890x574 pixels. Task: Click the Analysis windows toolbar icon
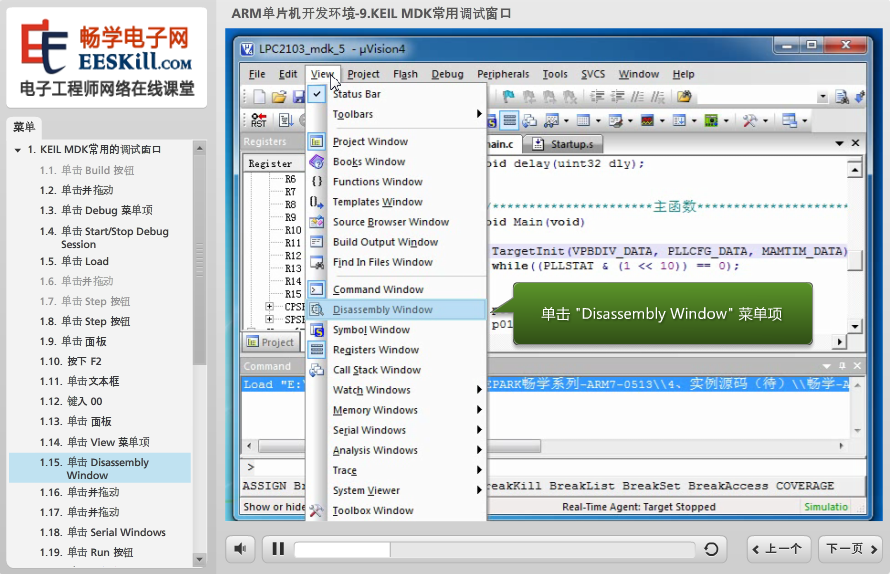[x=647, y=120]
